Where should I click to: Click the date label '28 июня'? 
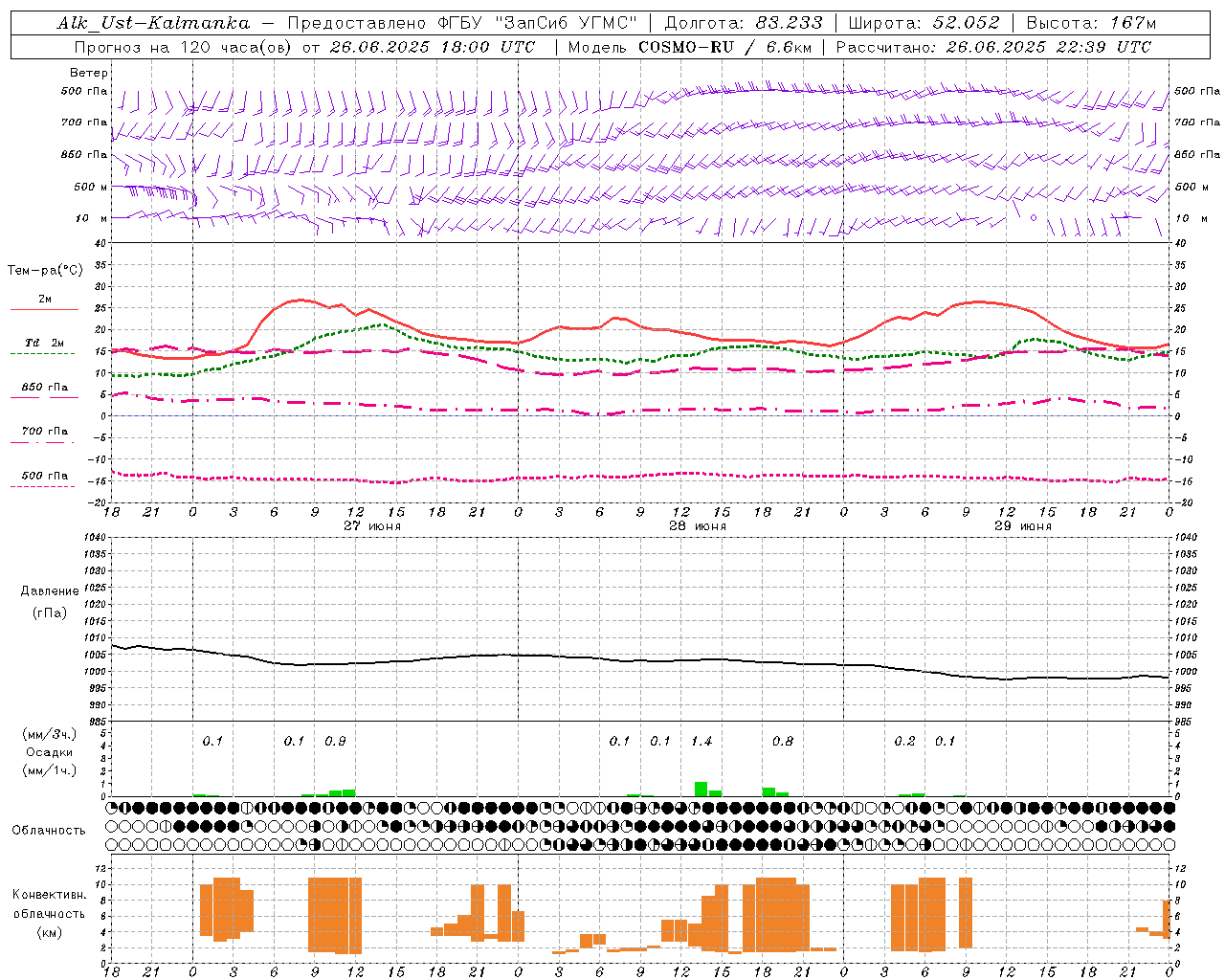click(698, 526)
